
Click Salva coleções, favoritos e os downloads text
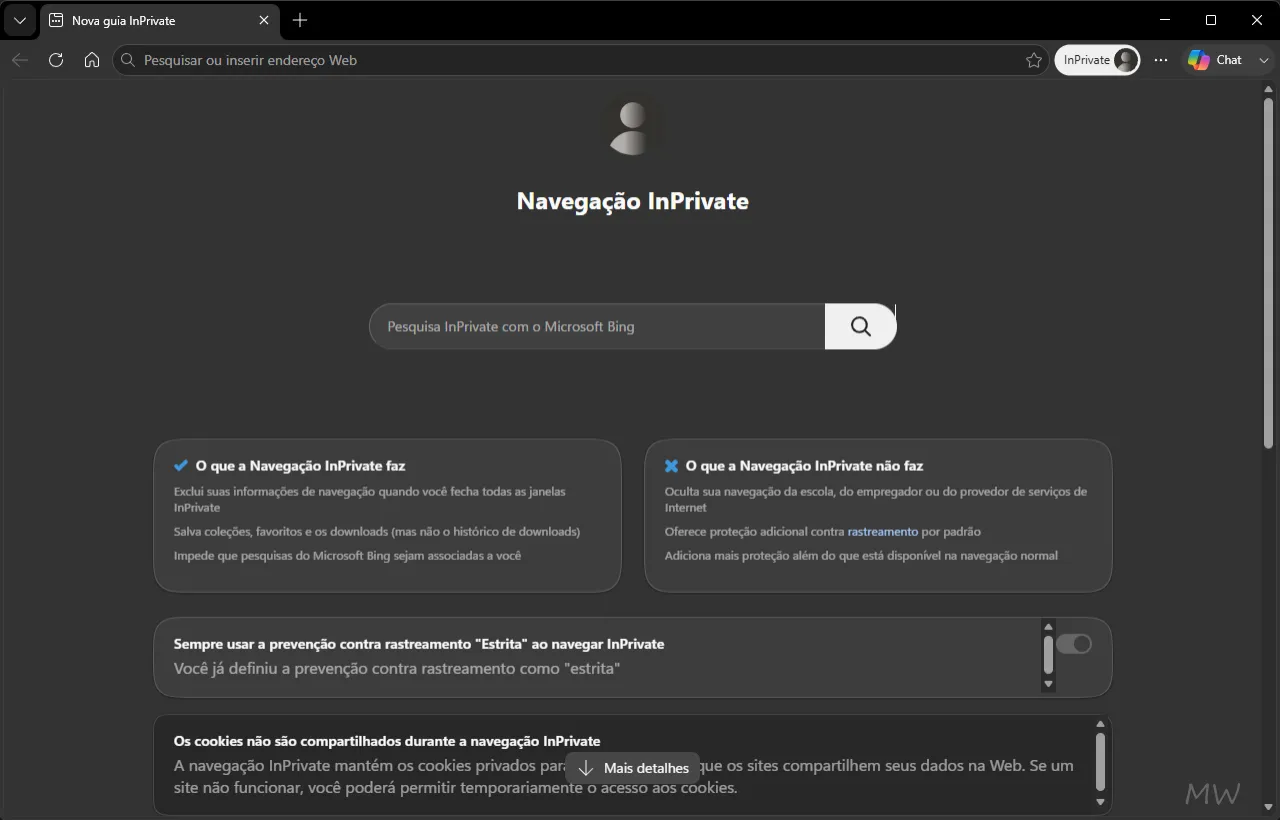tap(377, 531)
